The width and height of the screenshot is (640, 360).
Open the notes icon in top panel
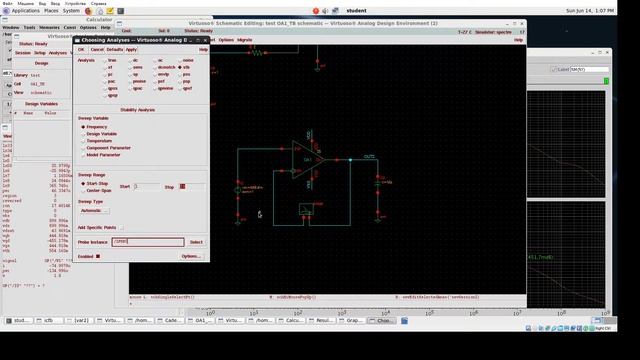pyautogui.click(x=110, y=11)
